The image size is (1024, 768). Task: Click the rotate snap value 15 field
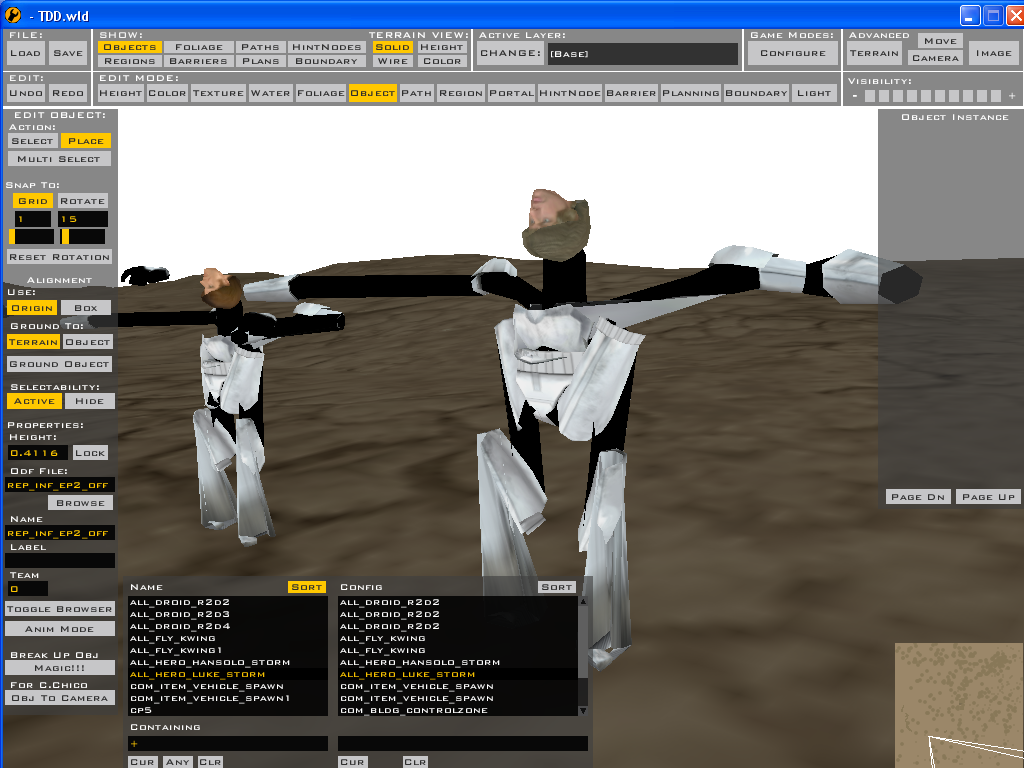click(82, 219)
